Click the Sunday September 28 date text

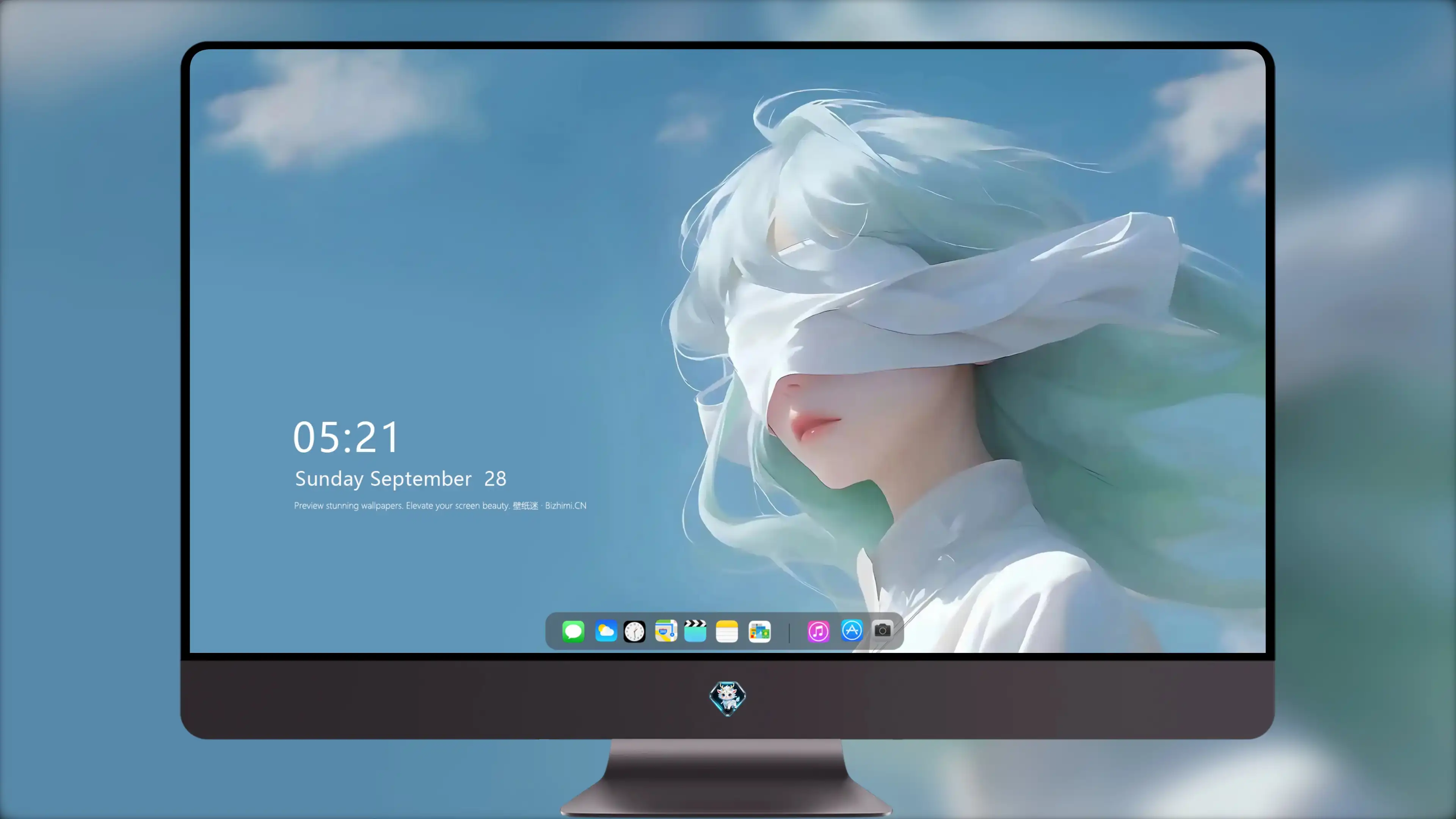401,479
